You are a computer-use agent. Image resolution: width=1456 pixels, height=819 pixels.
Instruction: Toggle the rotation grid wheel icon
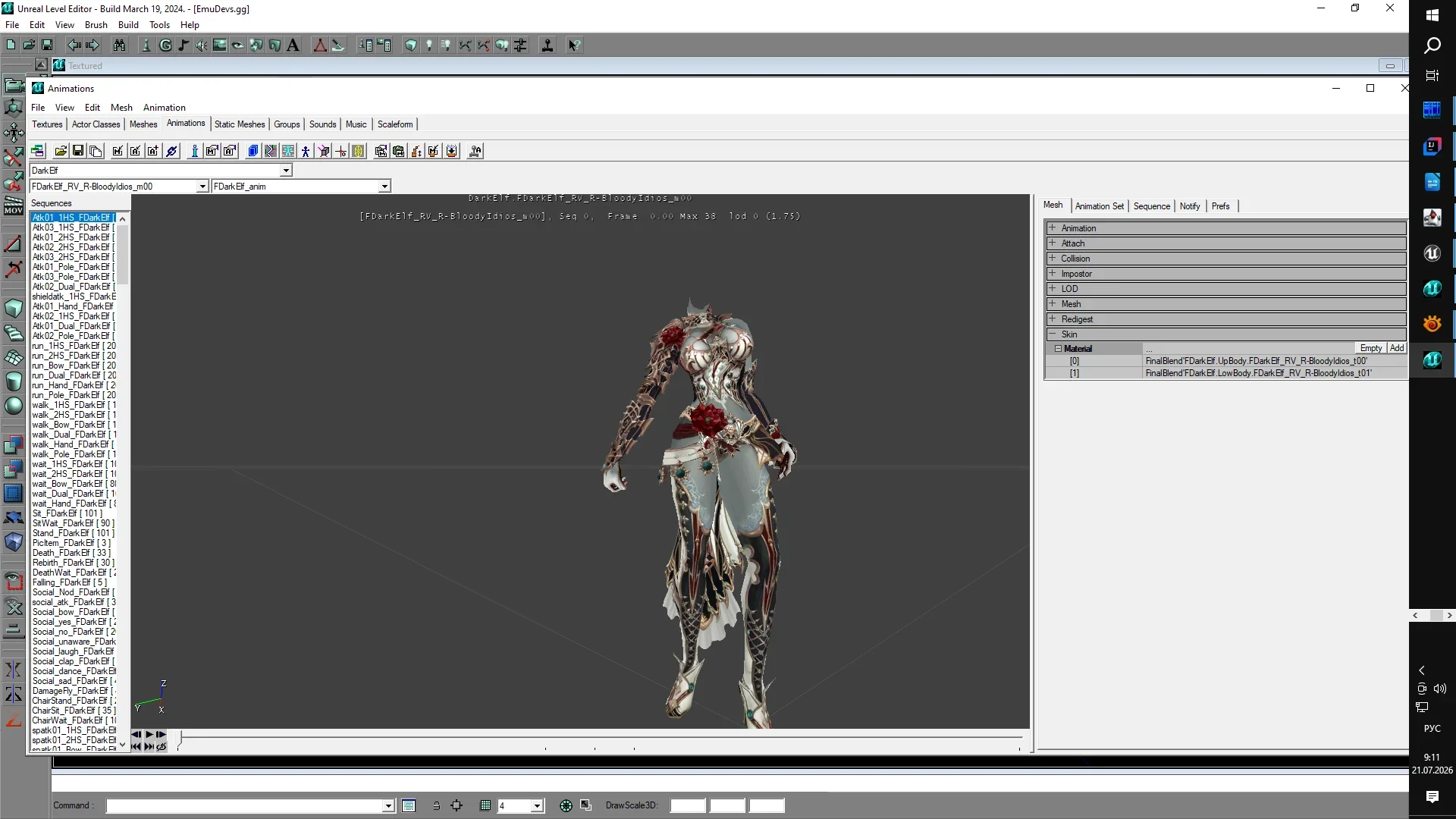coord(566,805)
